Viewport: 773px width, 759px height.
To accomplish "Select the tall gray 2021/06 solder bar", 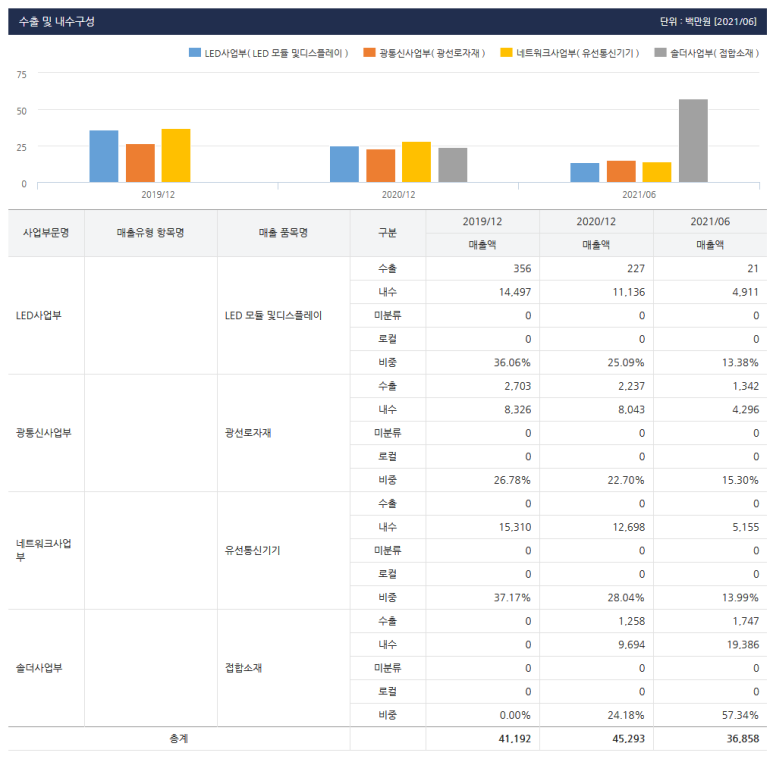I will [693, 141].
